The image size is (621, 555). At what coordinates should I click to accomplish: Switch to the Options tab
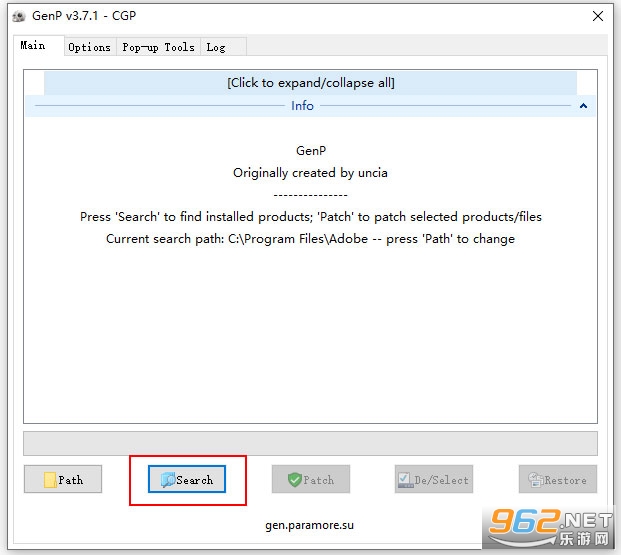(x=90, y=47)
